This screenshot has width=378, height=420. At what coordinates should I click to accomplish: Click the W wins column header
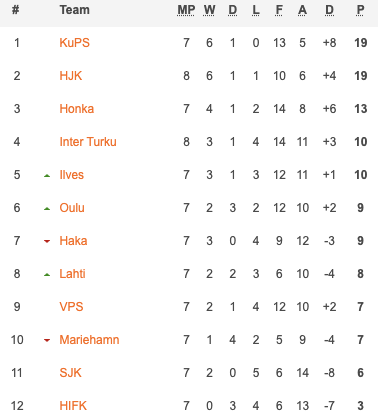(x=209, y=10)
